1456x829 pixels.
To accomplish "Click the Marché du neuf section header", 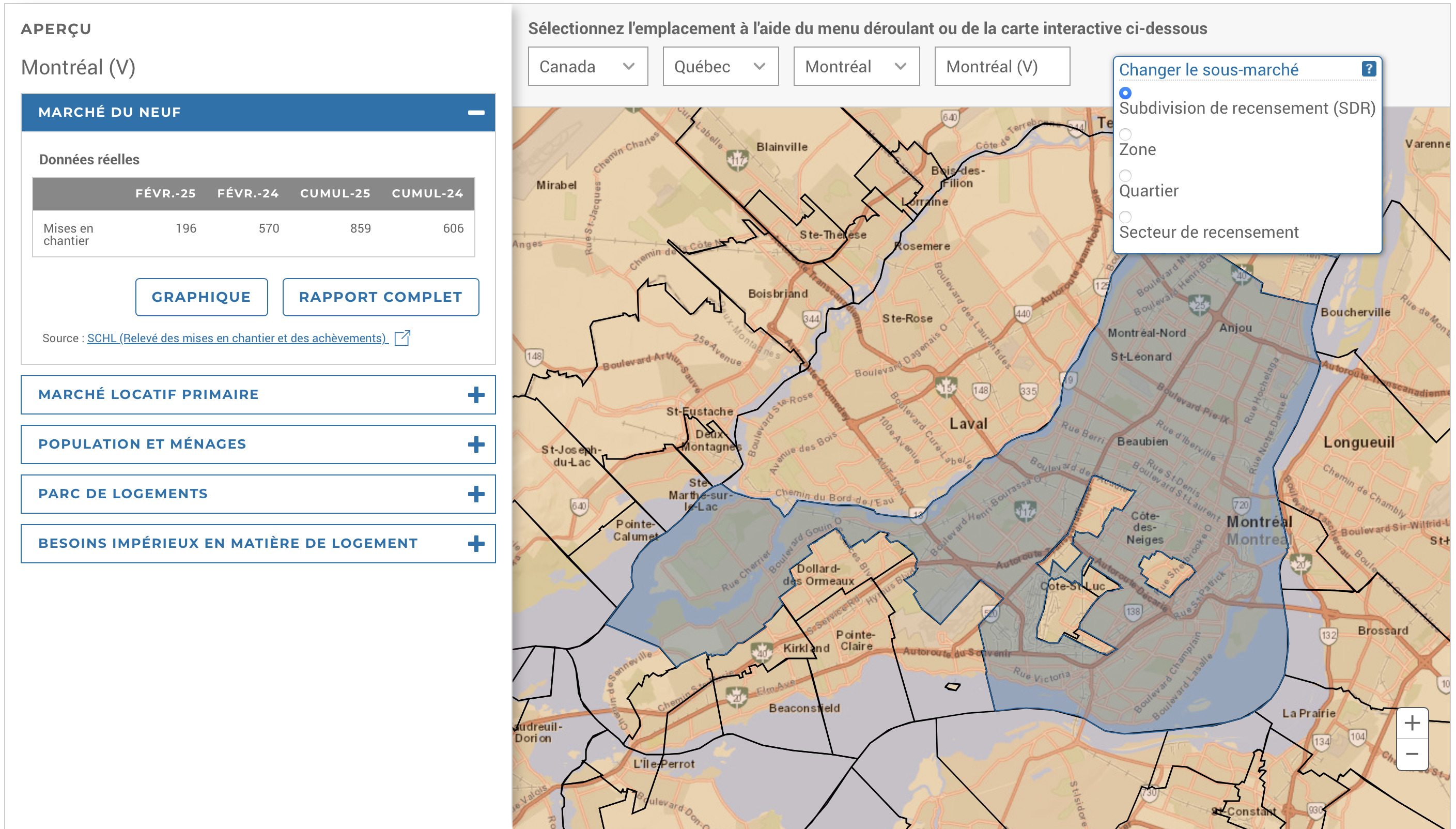I will tap(258, 113).
